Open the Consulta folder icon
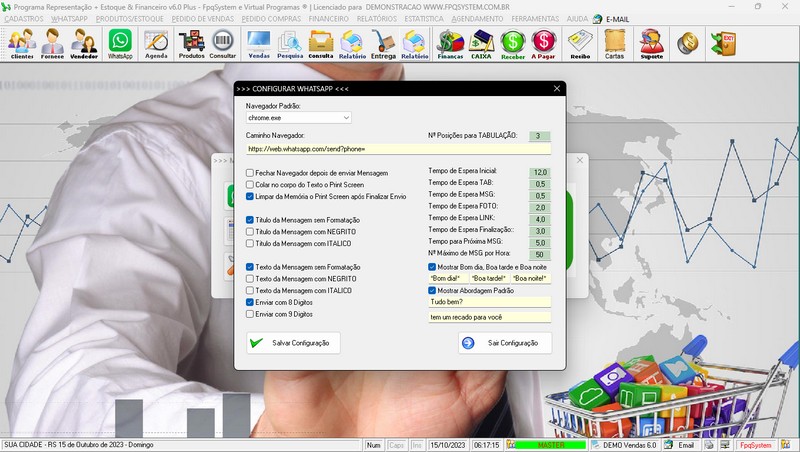Screen dimensions: 800x452 point(321,44)
